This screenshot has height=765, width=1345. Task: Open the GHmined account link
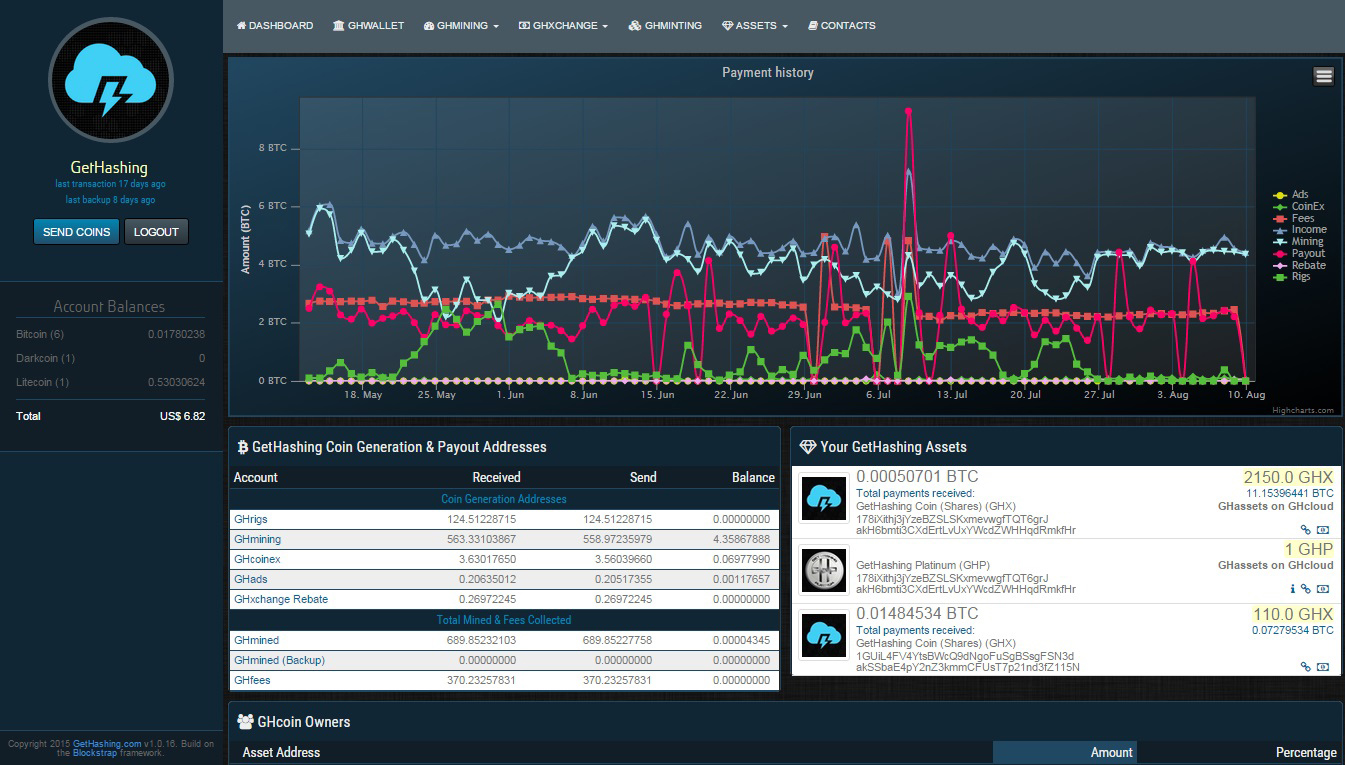click(256, 640)
